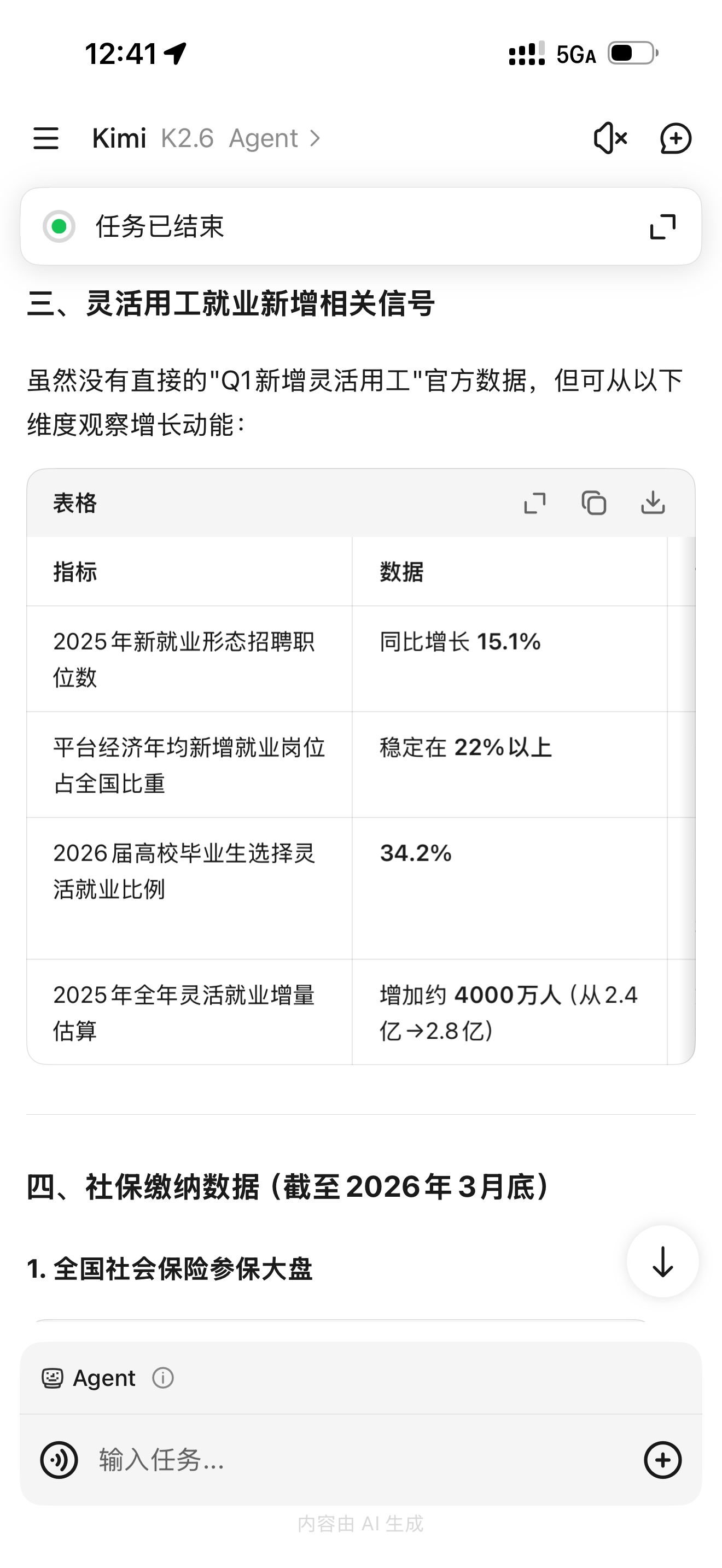Image resolution: width=722 pixels, height=1568 pixels.
Task: Tap the Agent mode chip
Action: click(89, 1378)
